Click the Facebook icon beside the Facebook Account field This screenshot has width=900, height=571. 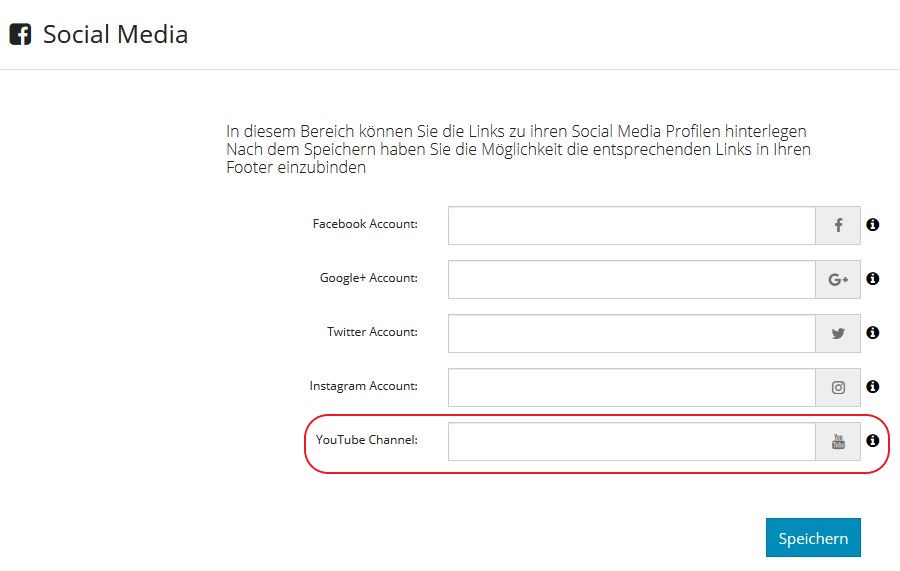click(x=838, y=226)
